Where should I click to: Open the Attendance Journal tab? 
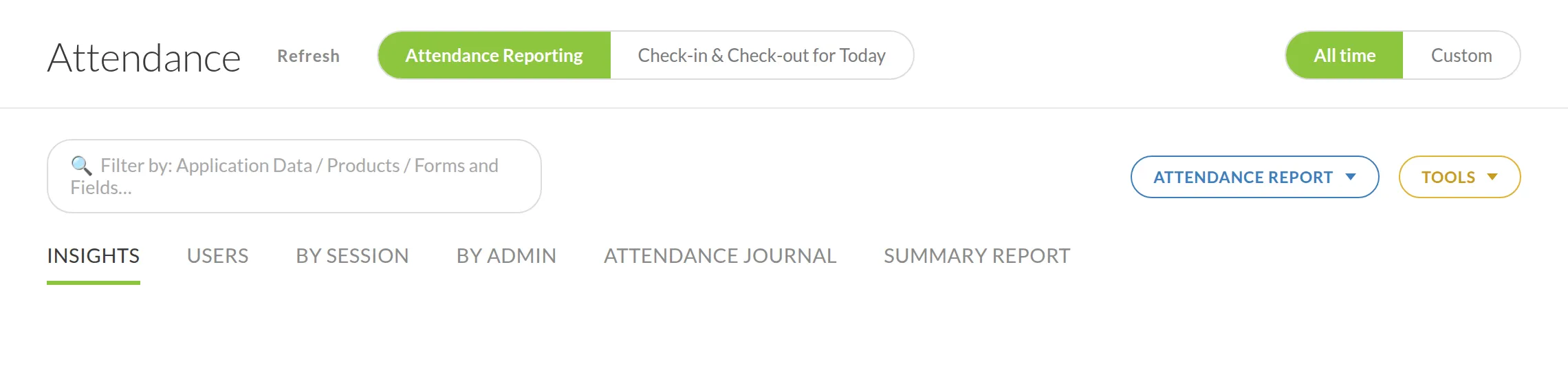coord(720,256)
